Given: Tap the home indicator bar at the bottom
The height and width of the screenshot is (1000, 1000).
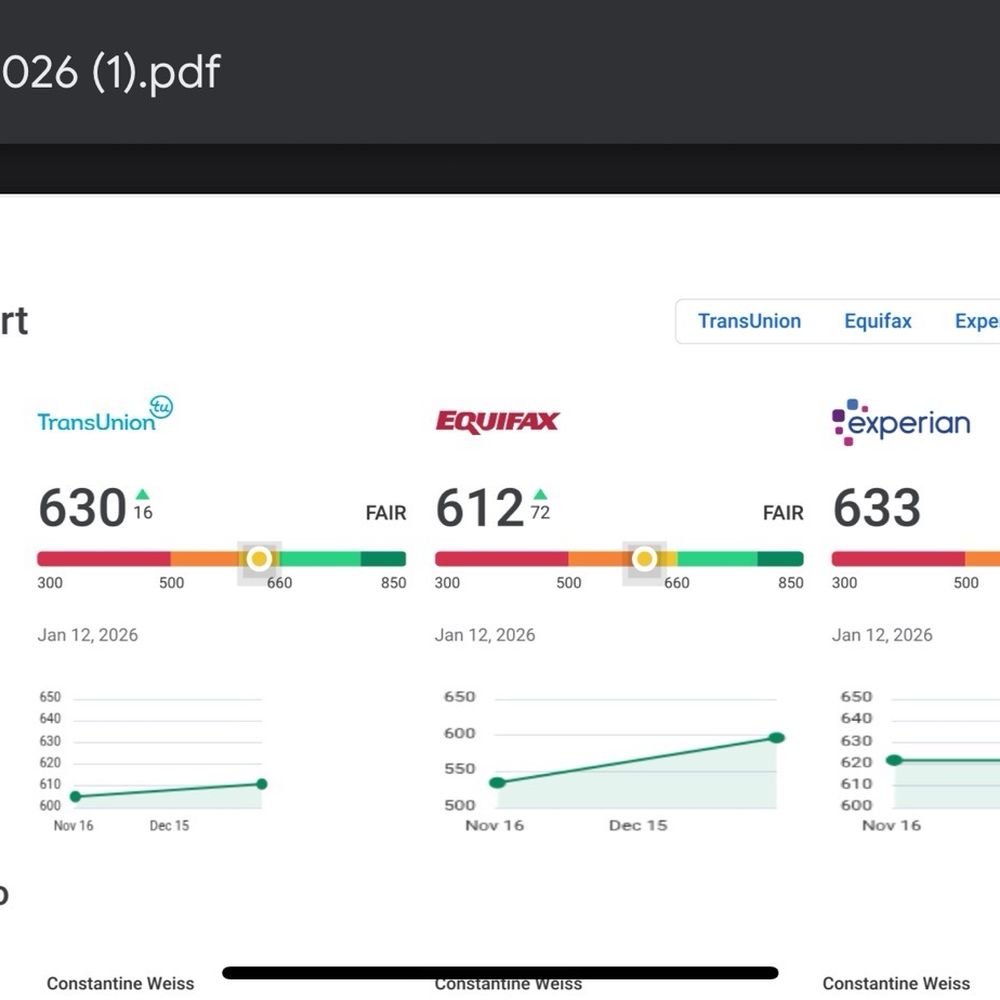Looking at the screenshot, I should click(500, 973).
